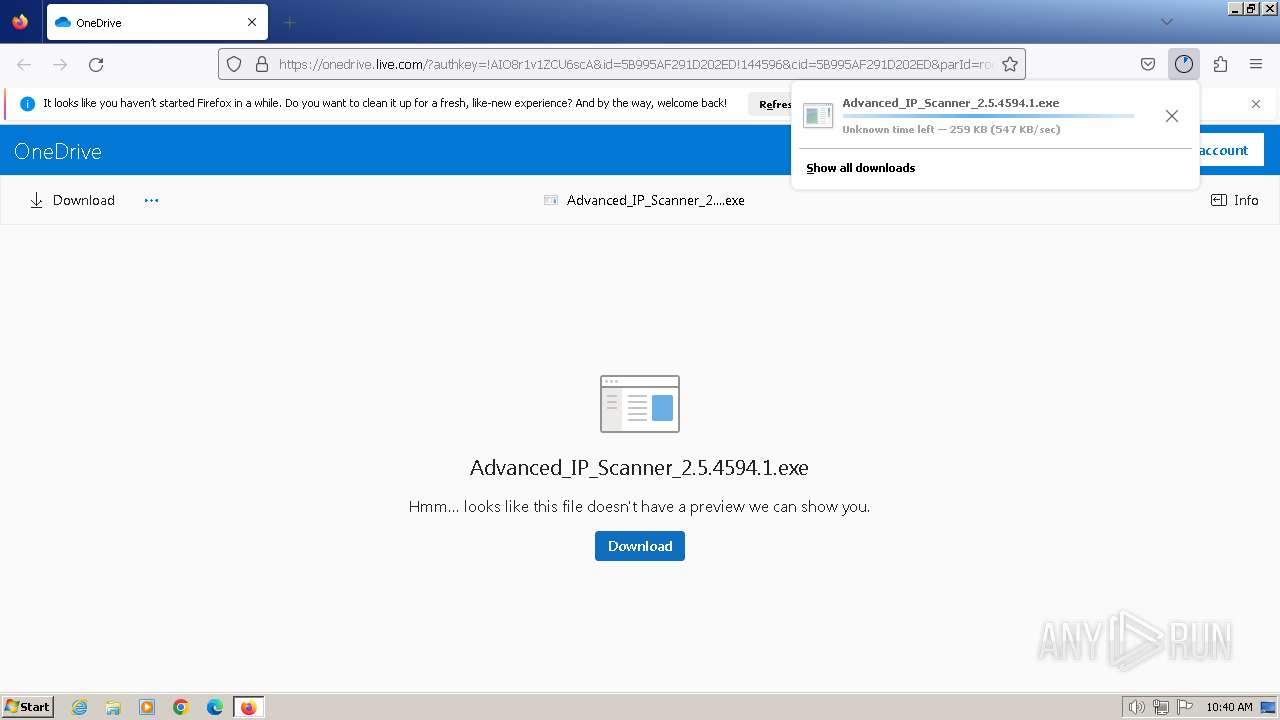Click the download progress bar
This screenshot has height=720, width=1280.
point(988,116)
